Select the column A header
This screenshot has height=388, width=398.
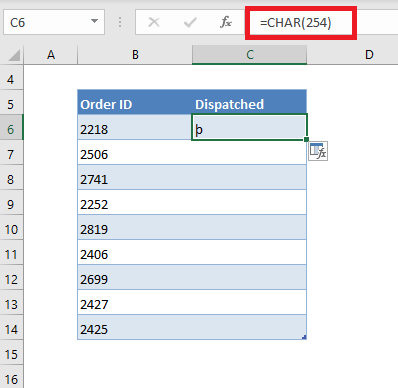click(51, 55)
